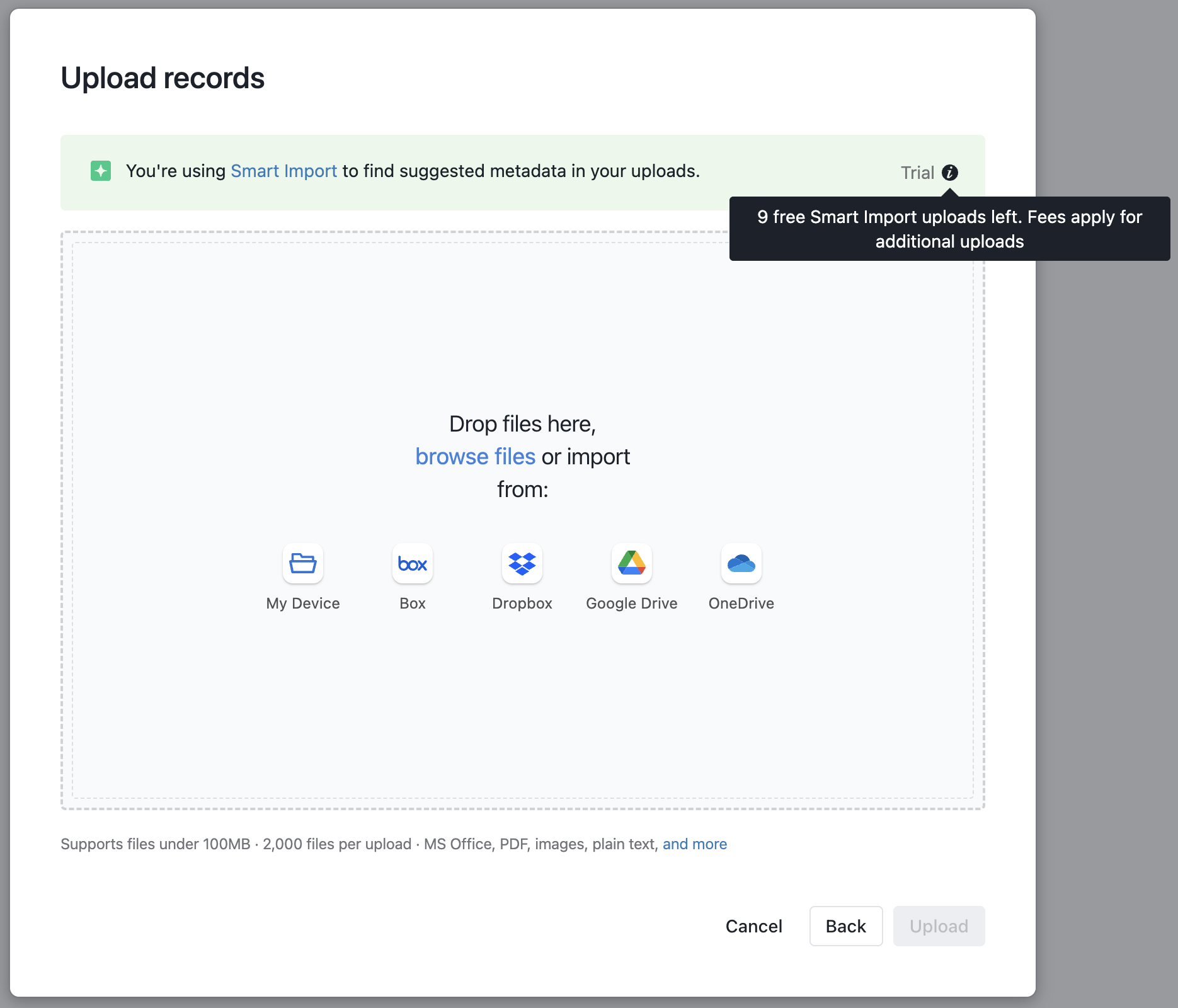Pick the OneDrive cloud icon

[x=741, y=563]
